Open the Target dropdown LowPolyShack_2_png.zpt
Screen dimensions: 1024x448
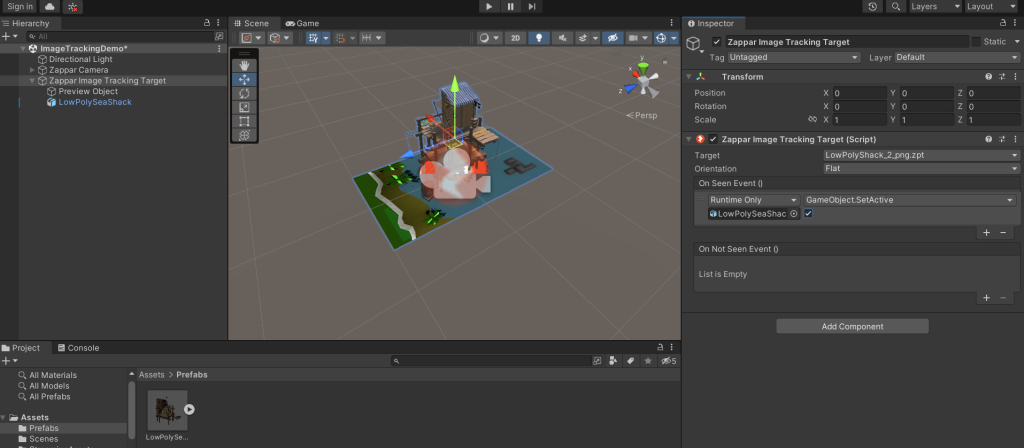click(x=920, y=155)
